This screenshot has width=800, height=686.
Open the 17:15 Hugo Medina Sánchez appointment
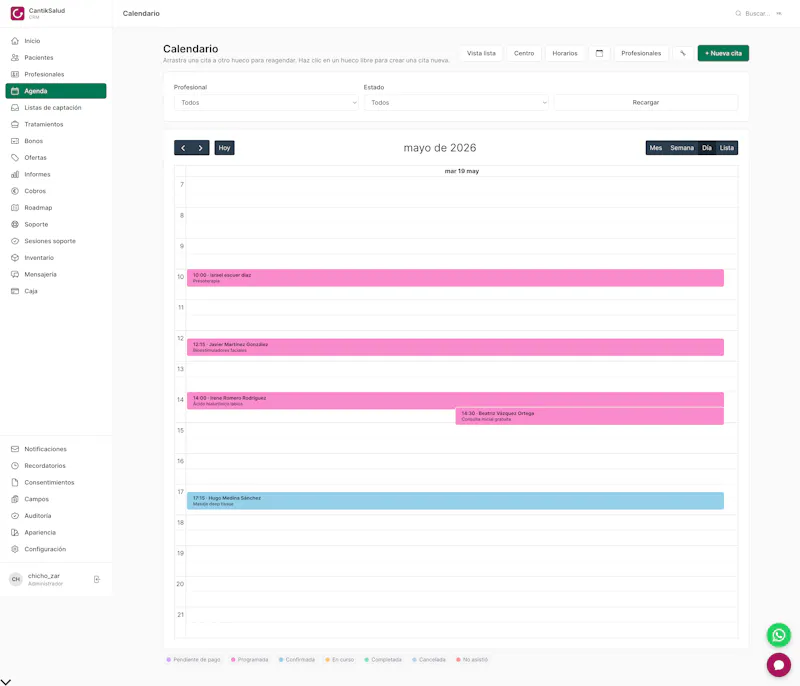coord(455,500)
